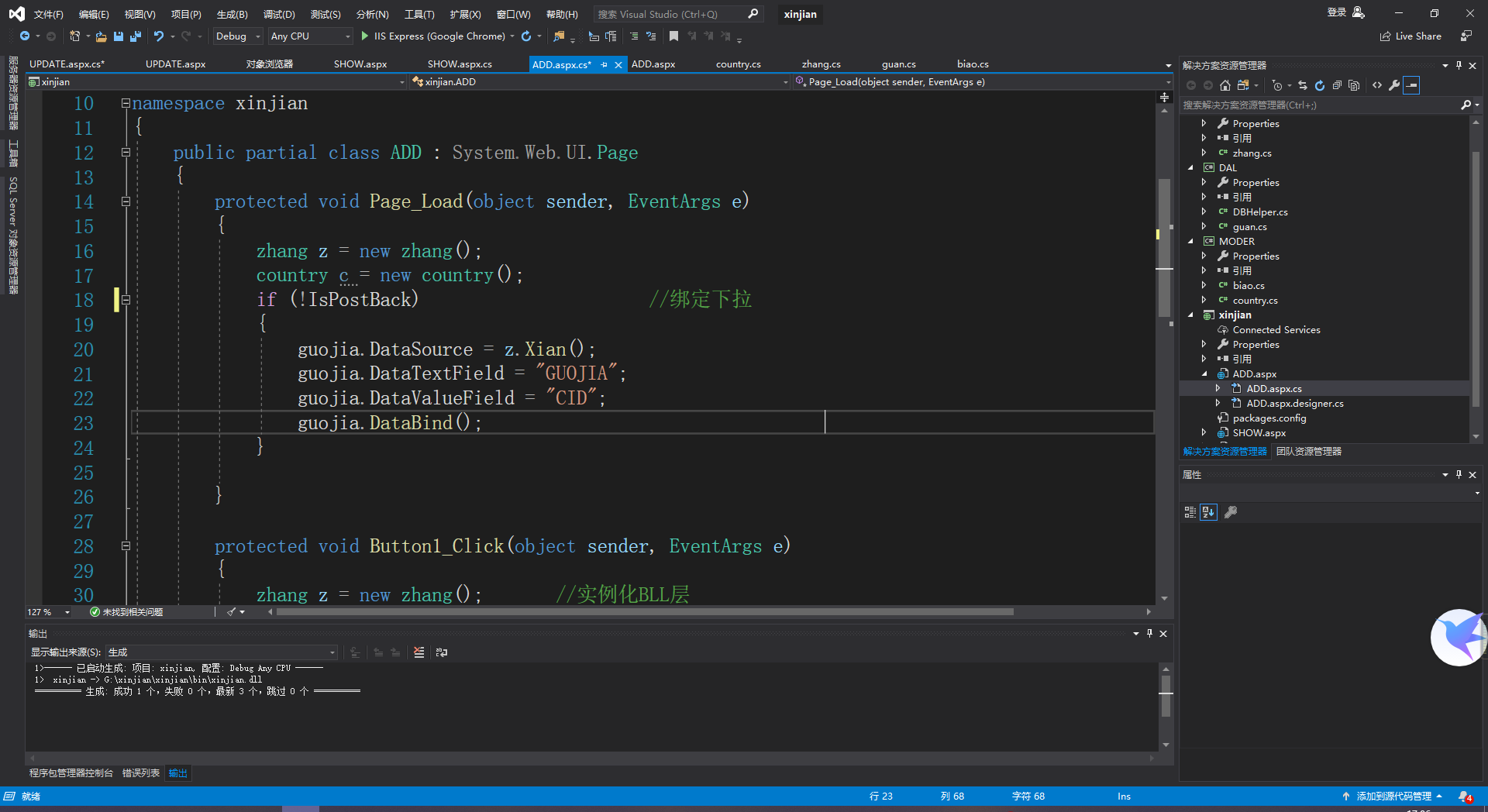This screenshot has width=1488, height=812.
Task: Start IIS Express with green play button
Action: [365, 36]
